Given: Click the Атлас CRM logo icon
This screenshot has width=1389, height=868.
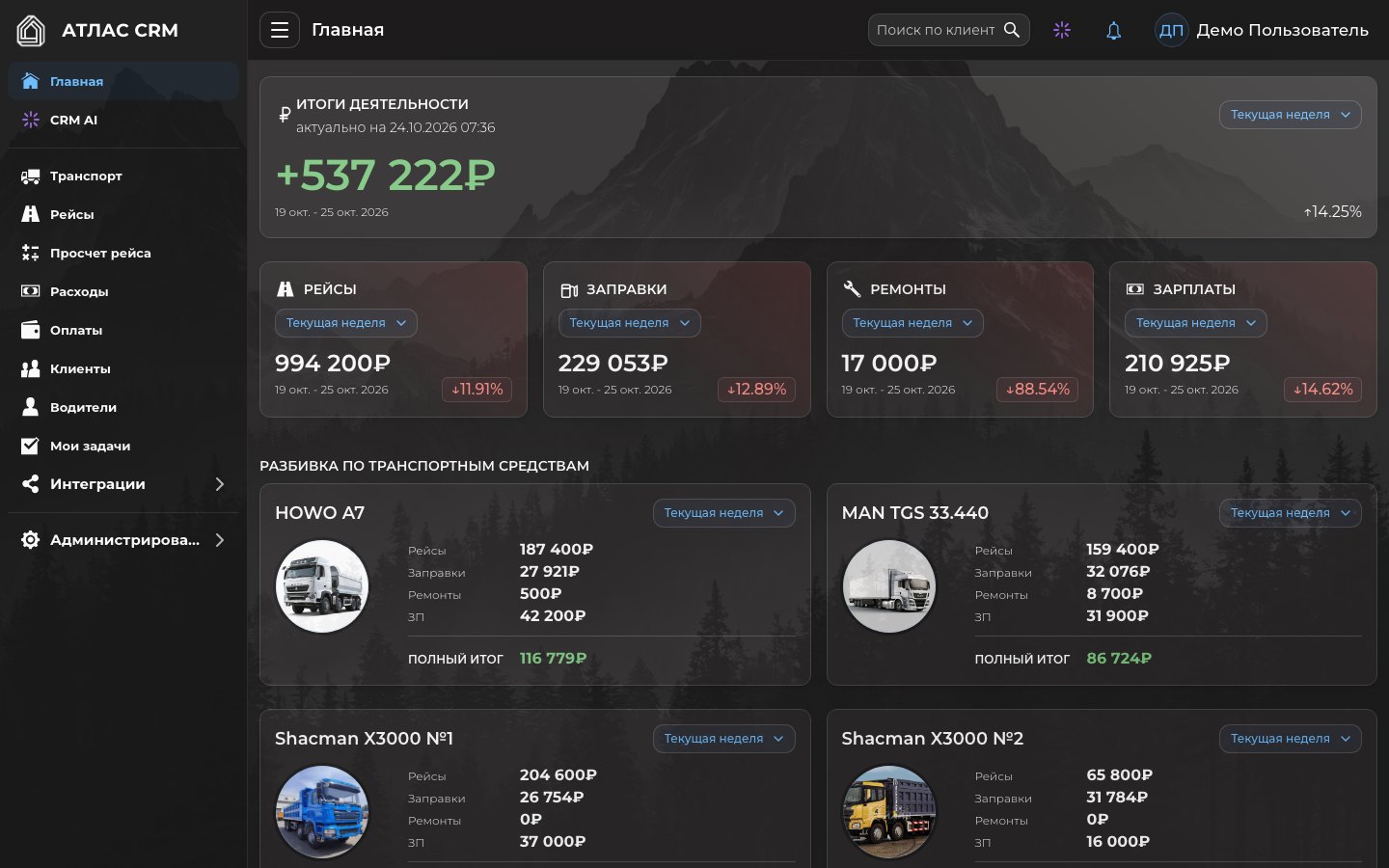Looking at the screenshot, I should [x=31, y=31].
